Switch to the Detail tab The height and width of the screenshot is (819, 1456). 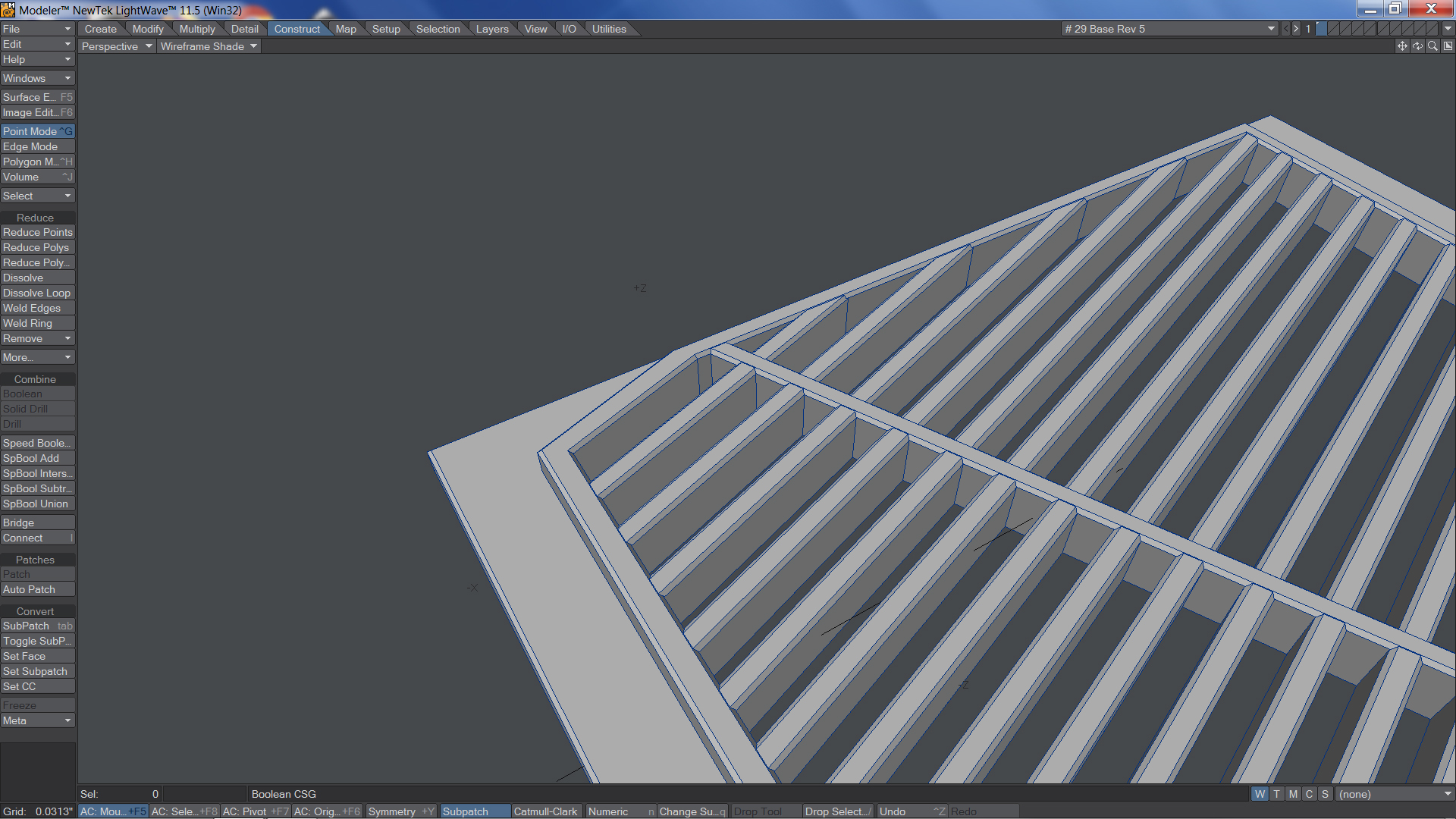[244, 29]
